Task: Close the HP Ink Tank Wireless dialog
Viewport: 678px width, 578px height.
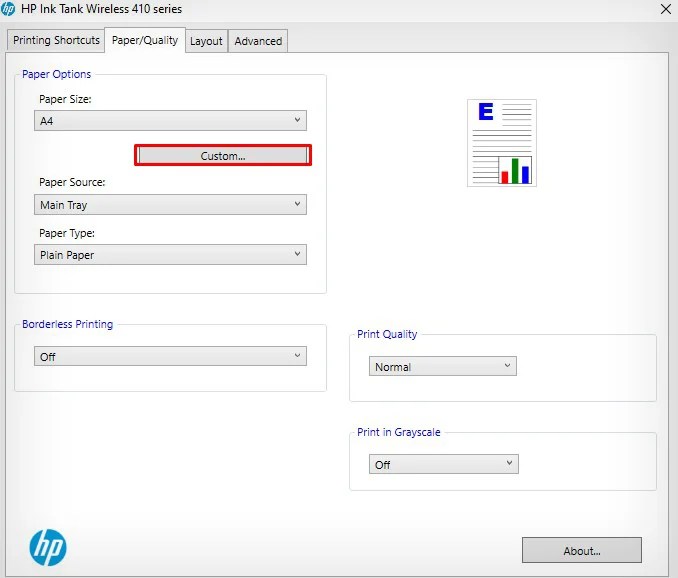Action: coord(666,9)
